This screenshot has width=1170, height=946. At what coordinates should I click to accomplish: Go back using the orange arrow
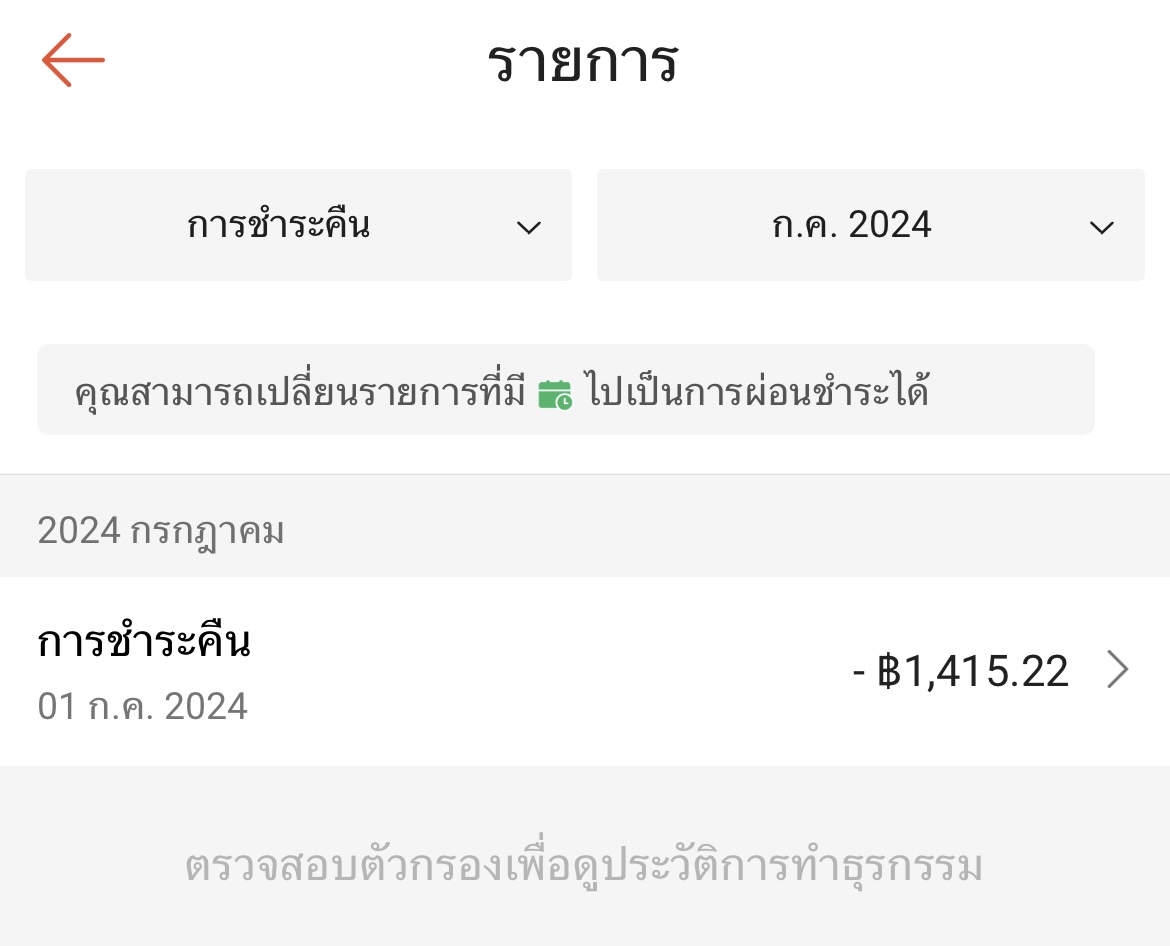[x=73, y=60]
